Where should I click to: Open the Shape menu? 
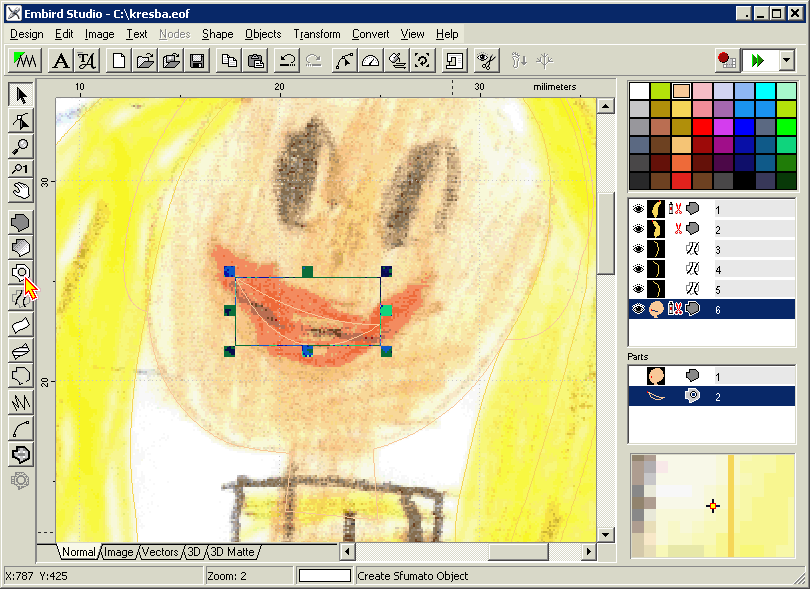click(217, 34)
